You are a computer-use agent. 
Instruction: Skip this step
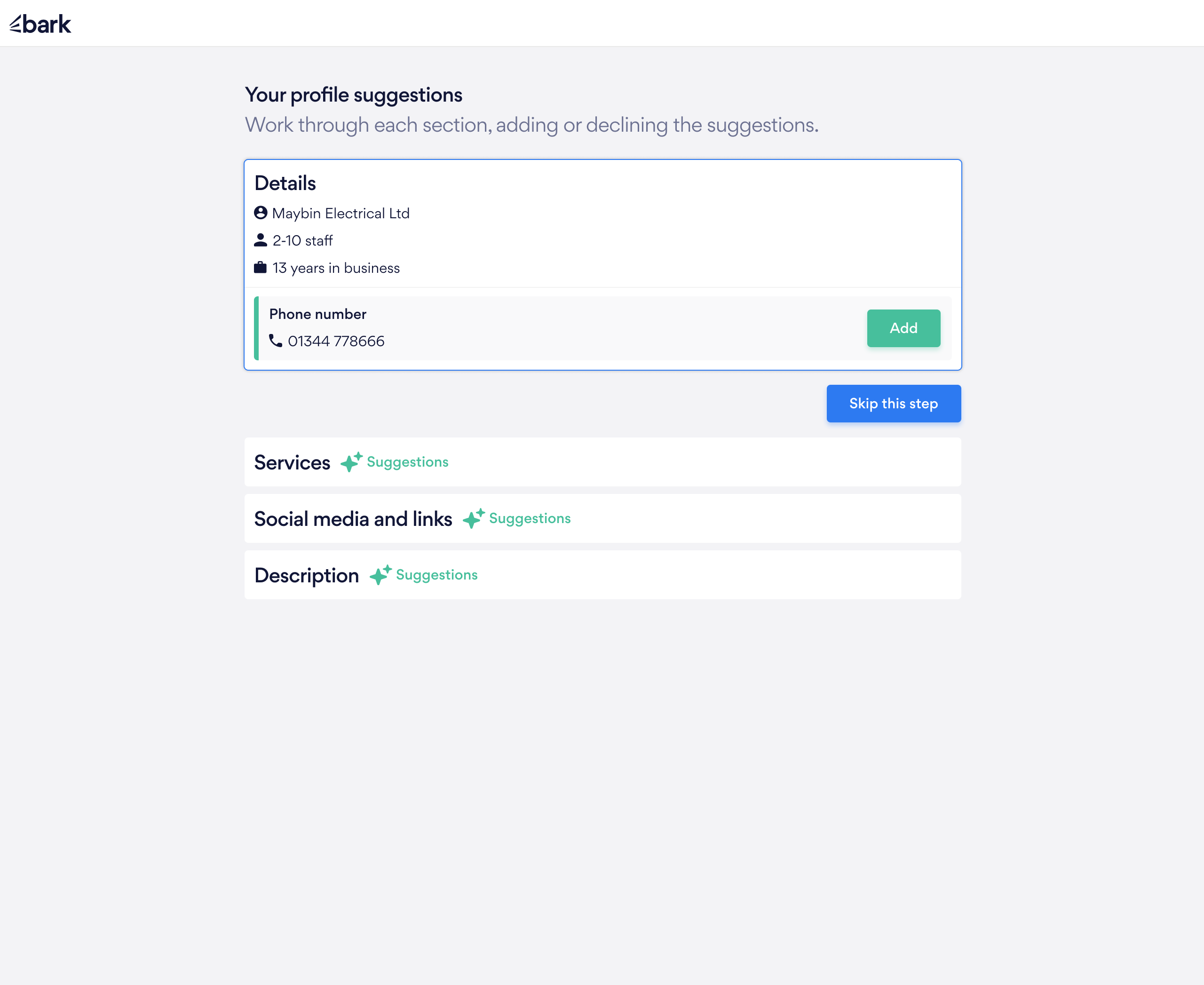click(893, 404)
